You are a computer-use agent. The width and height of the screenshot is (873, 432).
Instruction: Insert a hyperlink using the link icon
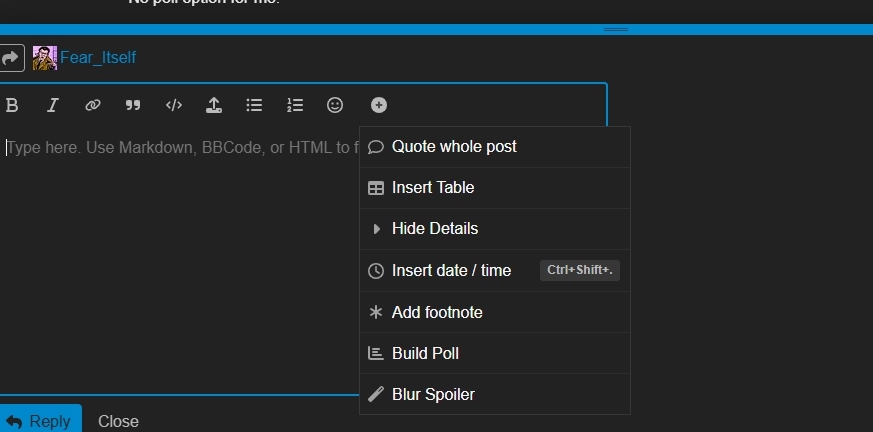coord(93,105)
